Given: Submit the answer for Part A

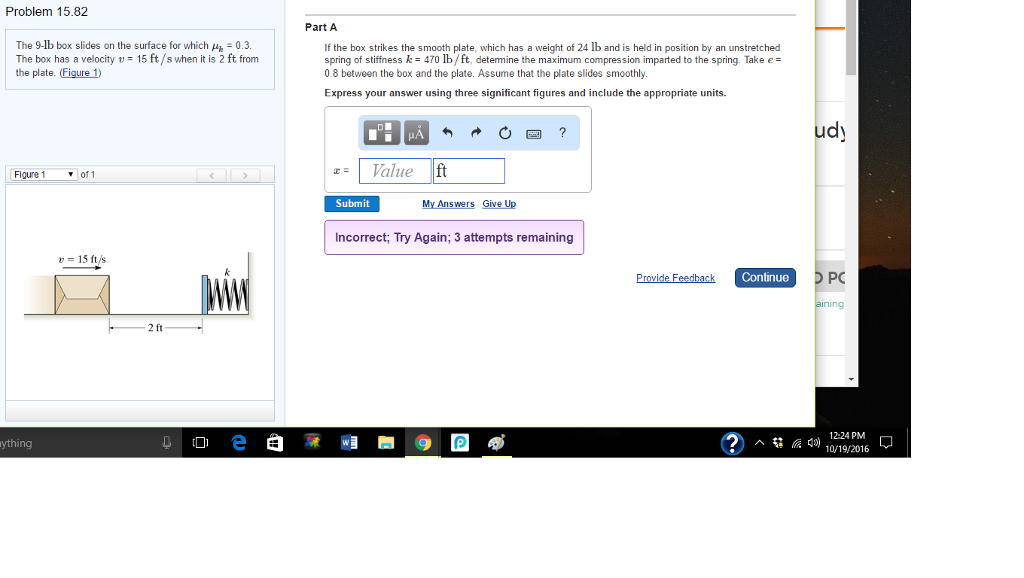Looking at the screenshot, I should (x=351, y=203).
